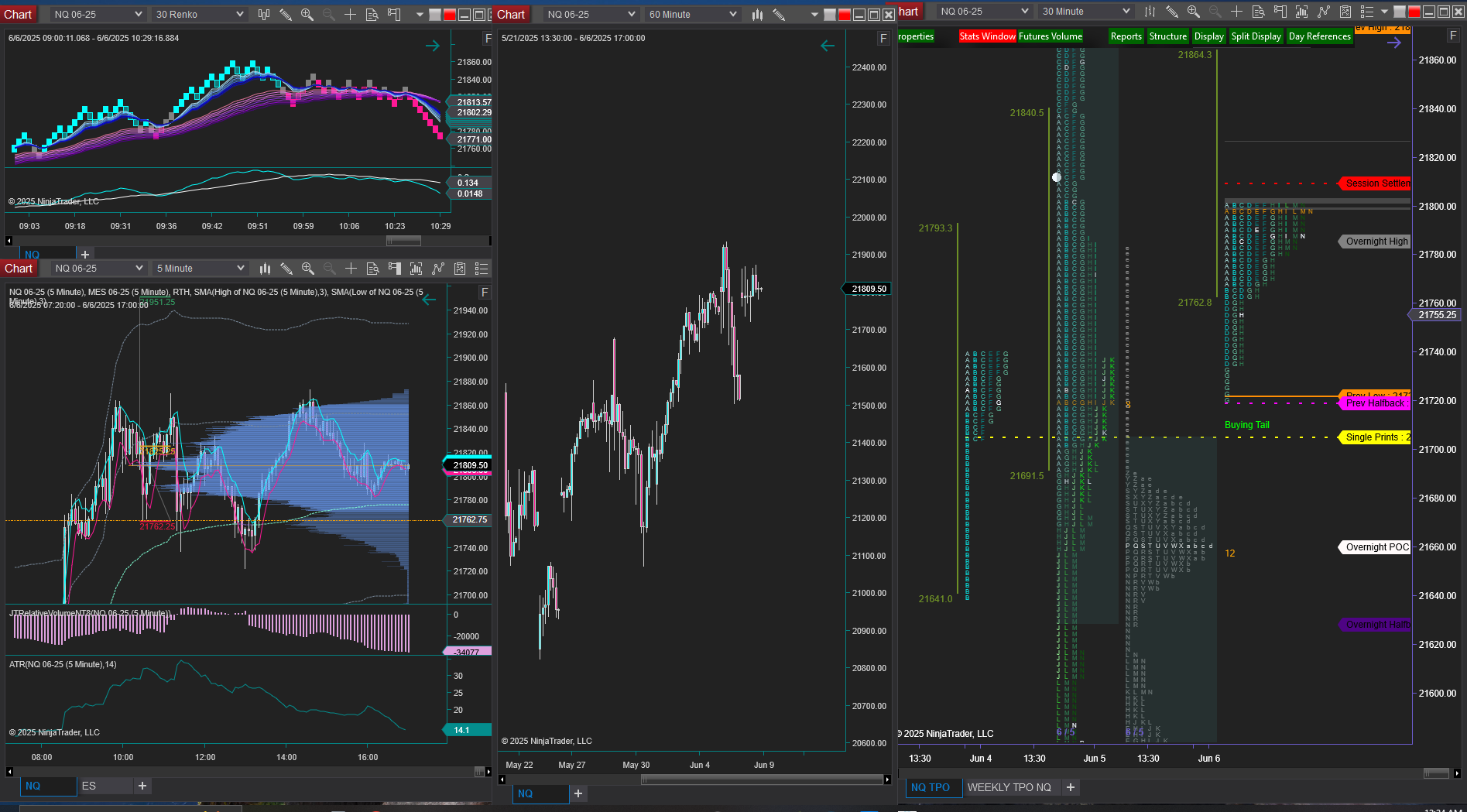Toggle gray instrument link square in Renko chart
Viewport: 1467px width, 812px height.
pos(435,15)
